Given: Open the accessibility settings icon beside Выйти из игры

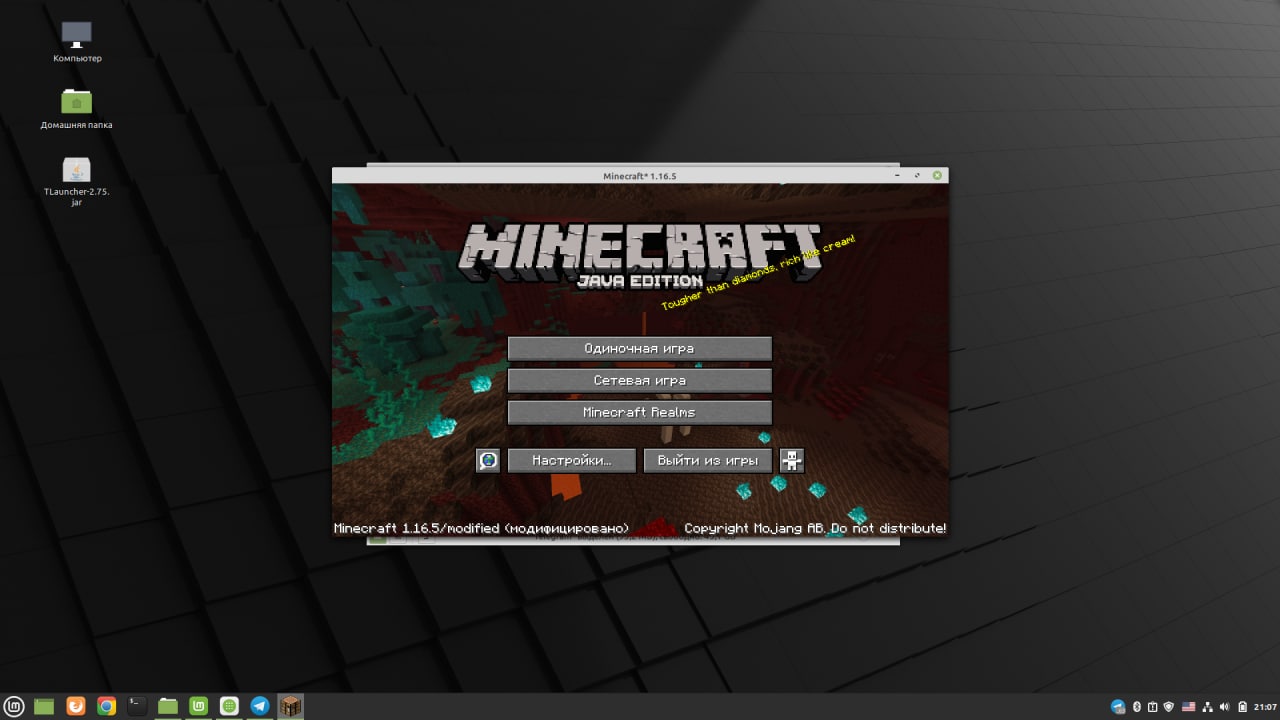Looking at the screenshot, I should coord(792,460).
